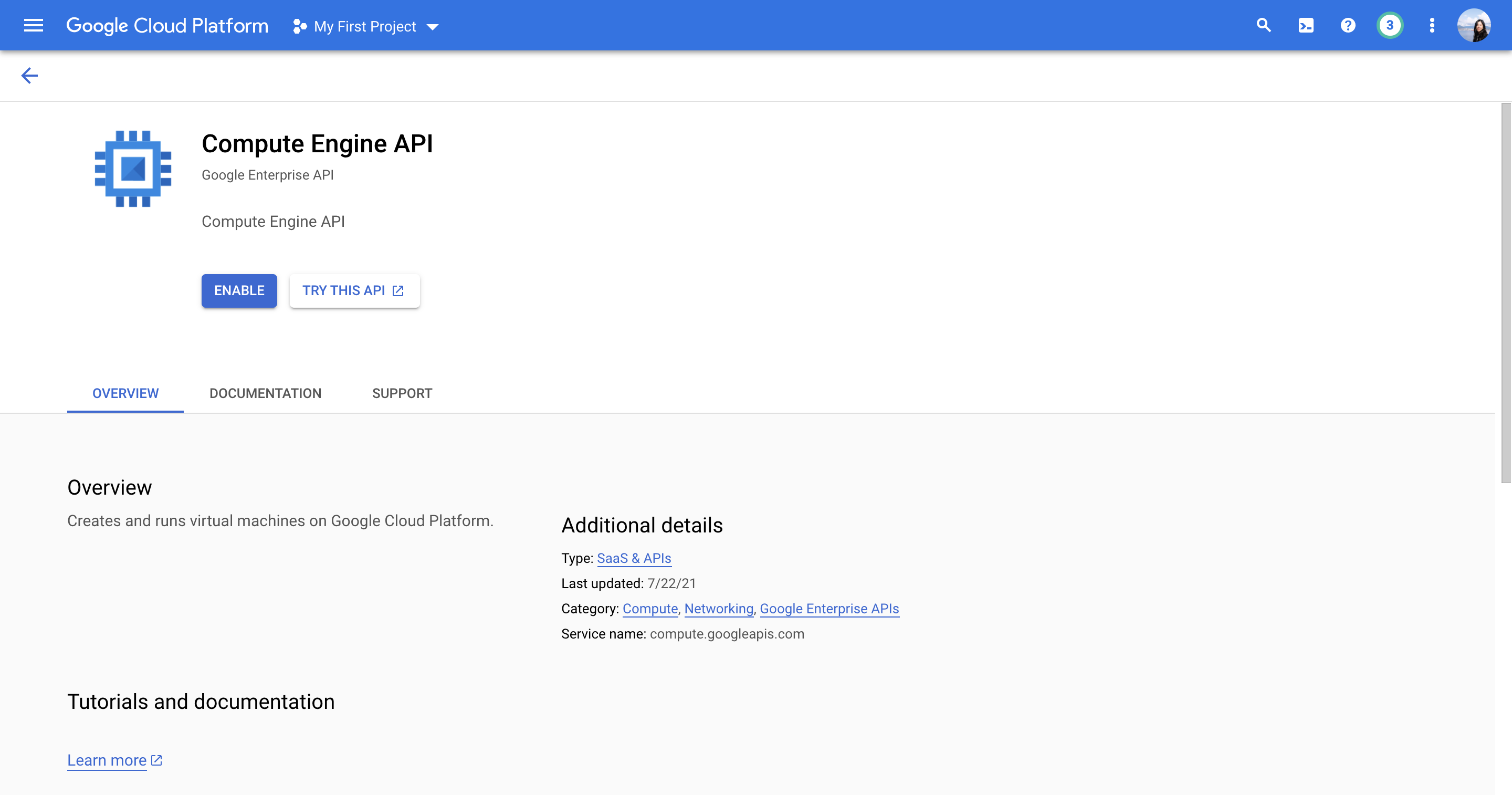
Task: Click the search magnifier icon
Action: point(1263,25)
